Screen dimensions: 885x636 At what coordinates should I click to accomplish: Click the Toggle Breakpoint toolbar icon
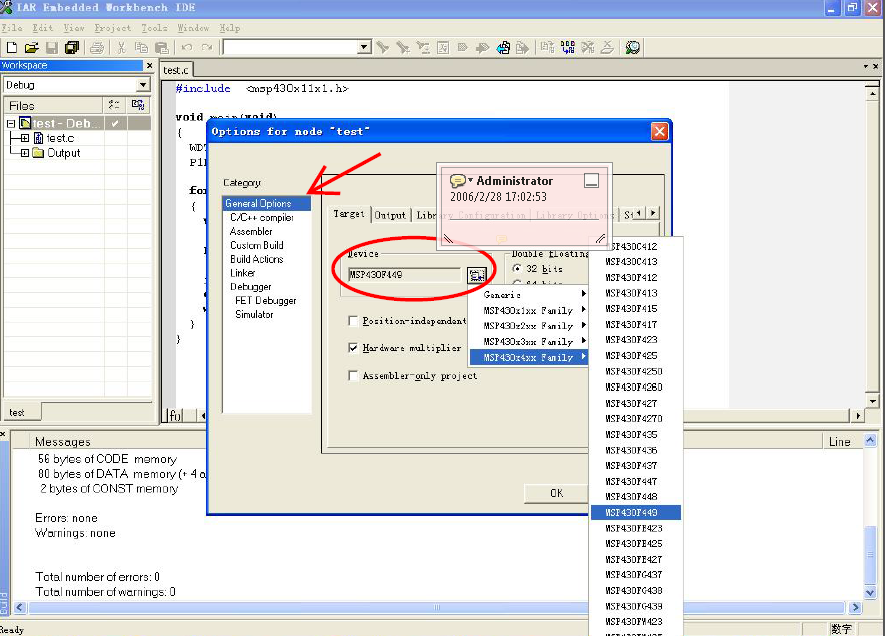pyautogui.click(x=607, y=48)
